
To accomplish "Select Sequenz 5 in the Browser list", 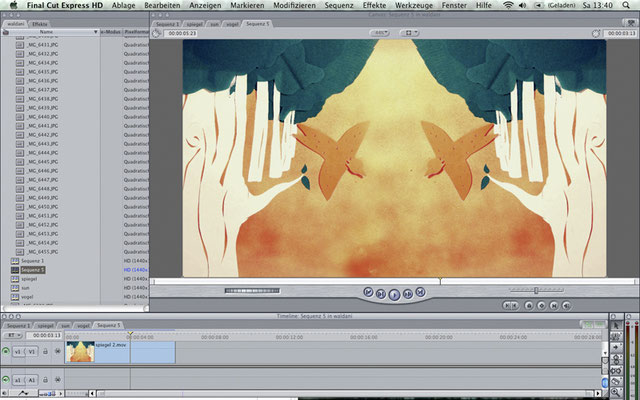I will coord(33,270).
